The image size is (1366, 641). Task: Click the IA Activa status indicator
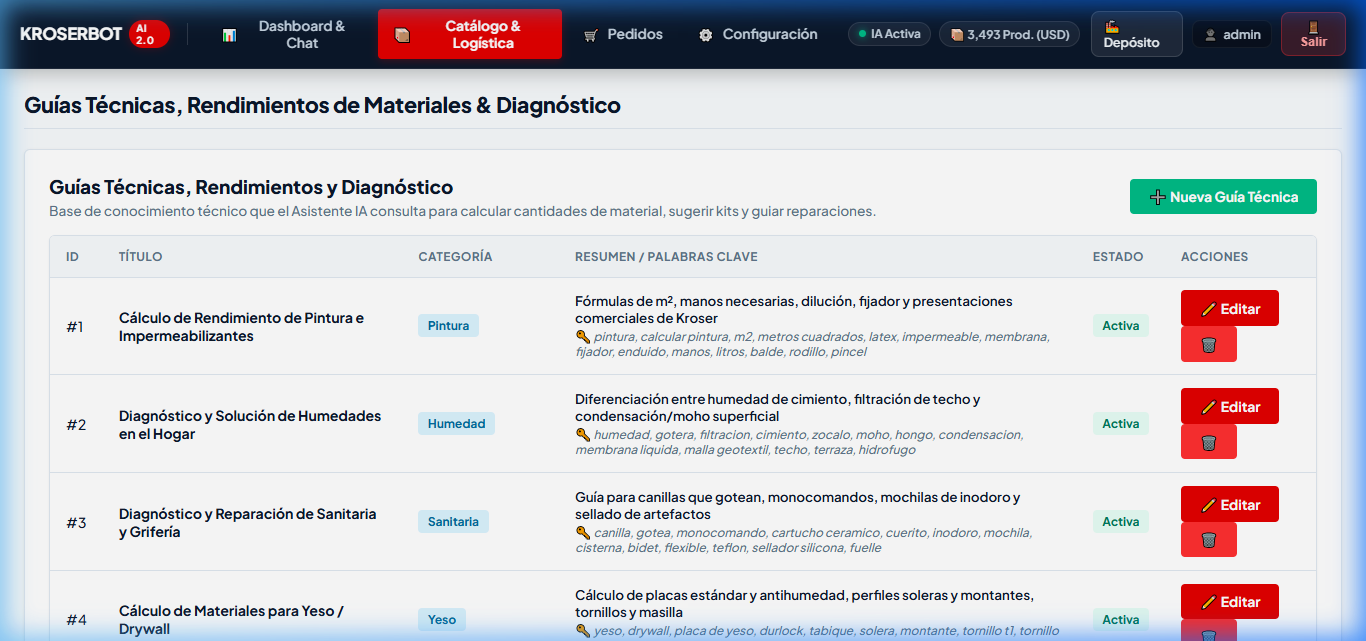(x=889, y=34)
